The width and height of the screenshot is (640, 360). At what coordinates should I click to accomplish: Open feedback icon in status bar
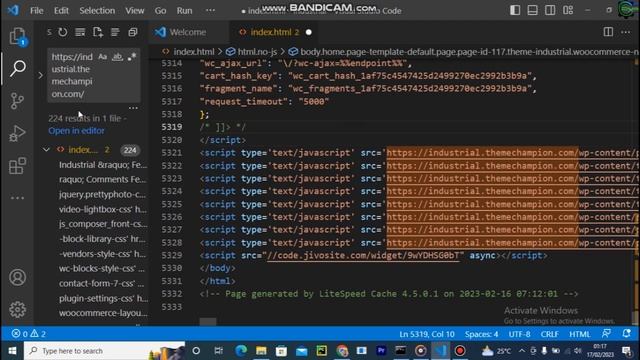click(607, 333)
